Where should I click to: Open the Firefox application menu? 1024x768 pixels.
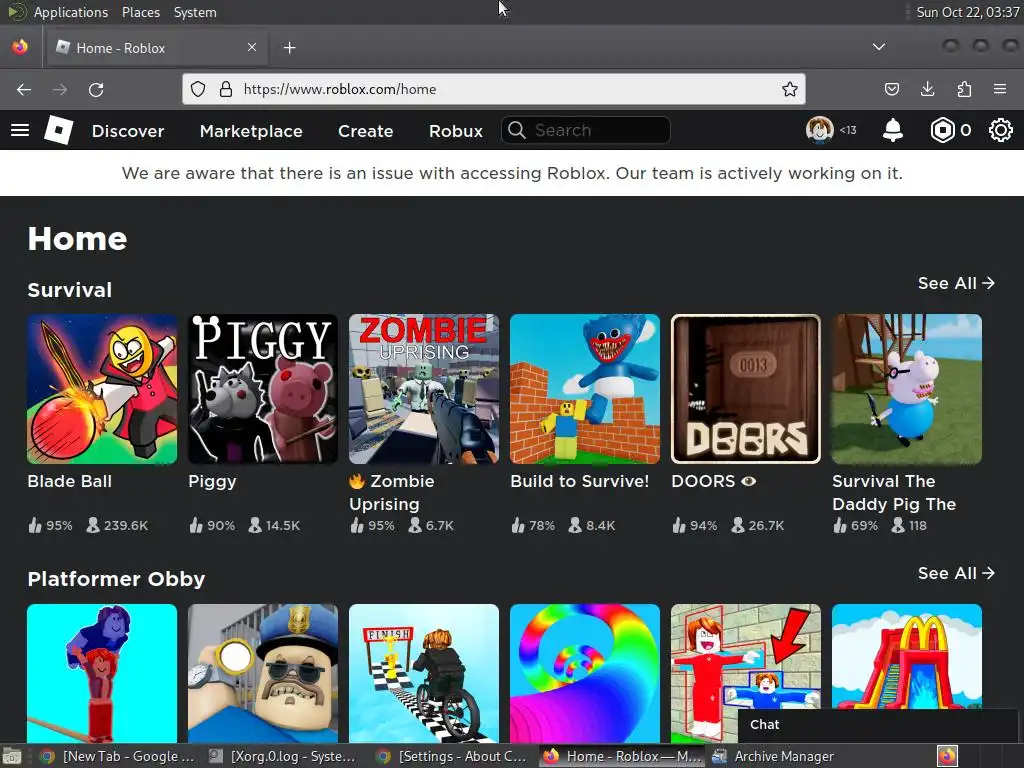click(1000, 89)
